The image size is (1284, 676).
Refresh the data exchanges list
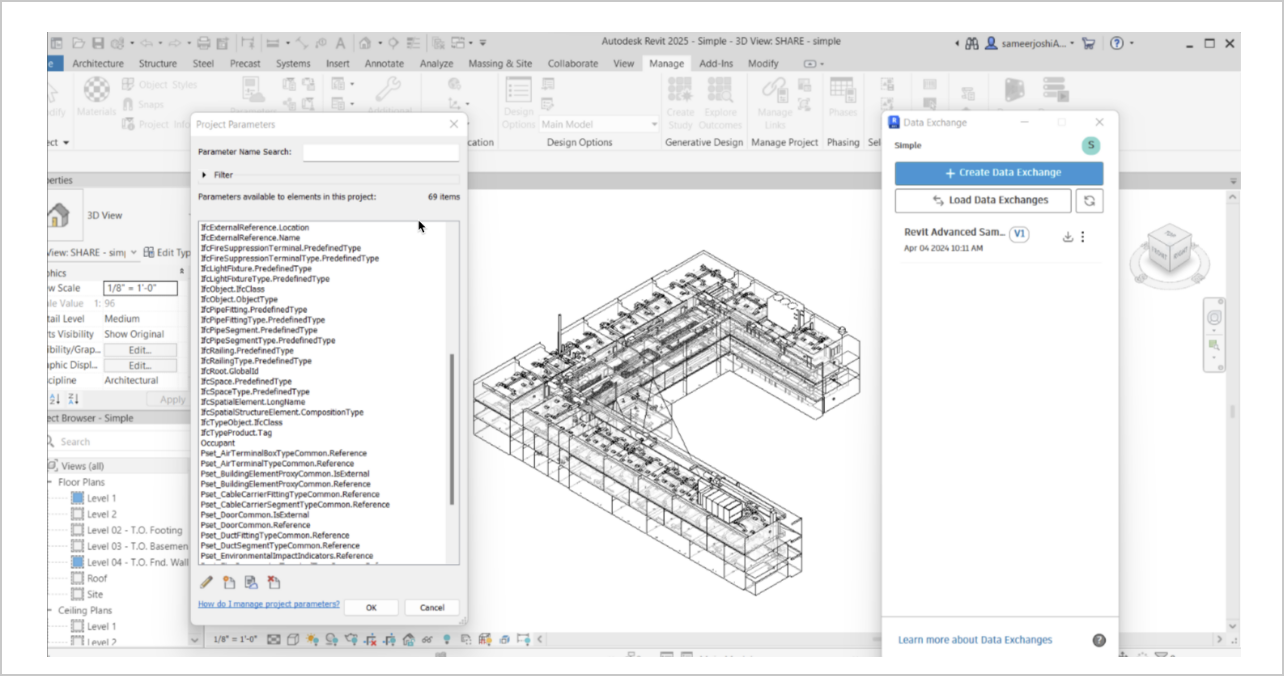tap(1089, 200)
